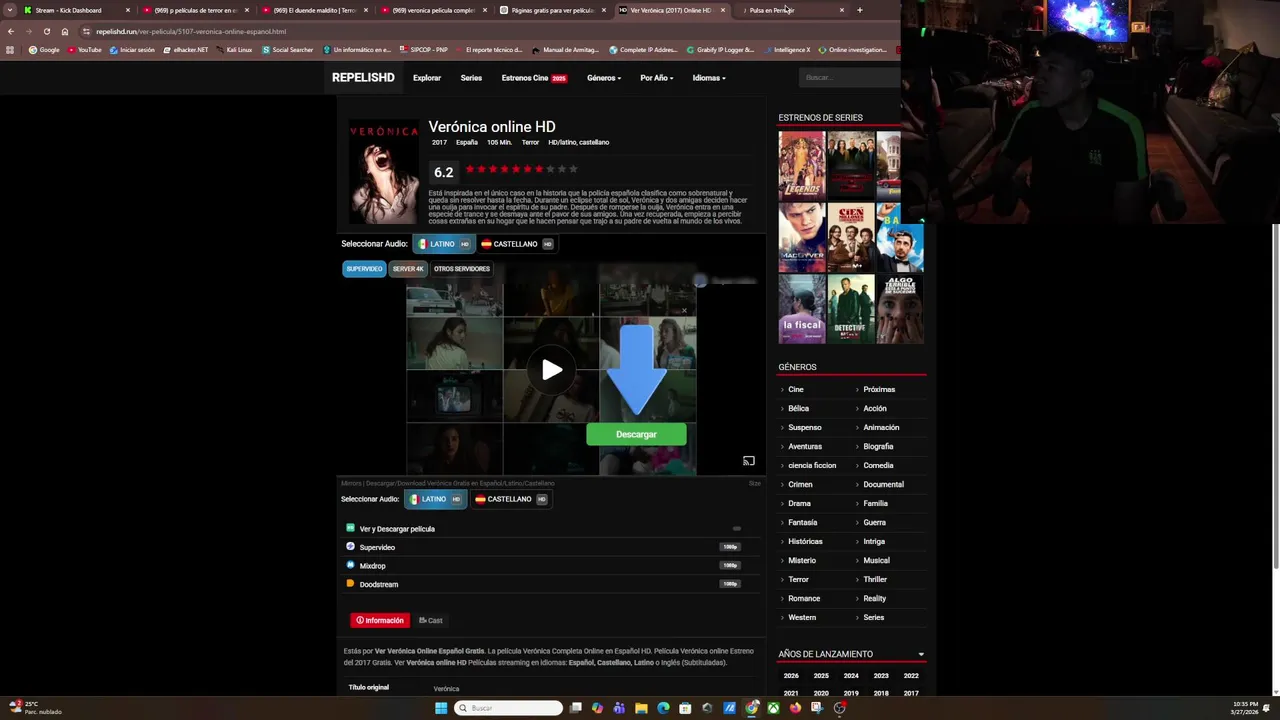Collapse the Años de Lanzamiento section arrow
The height and width of the screenshot is (720, 1280).
pos(921,654)
